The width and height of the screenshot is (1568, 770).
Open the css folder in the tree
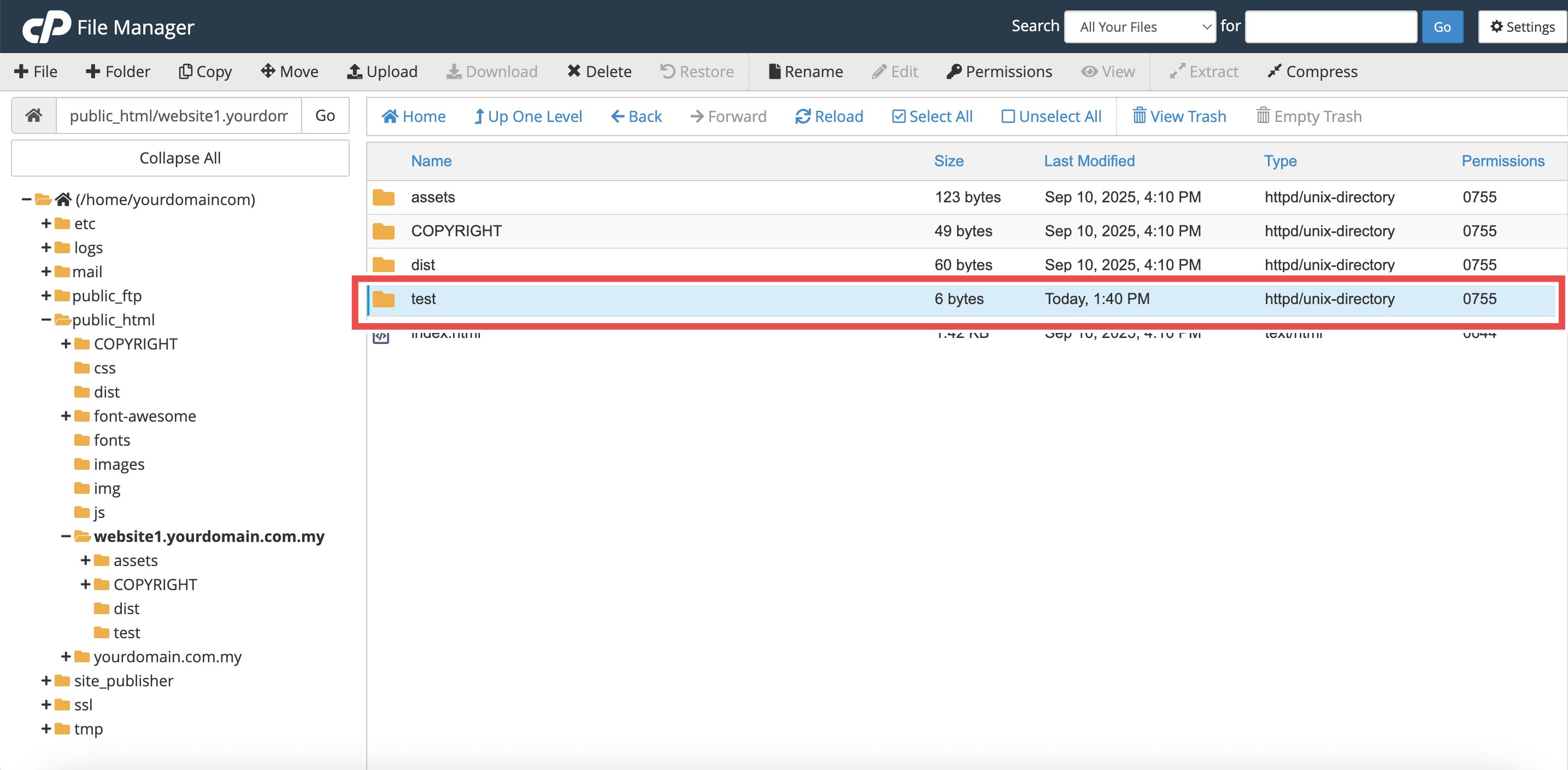pos(104,368)
